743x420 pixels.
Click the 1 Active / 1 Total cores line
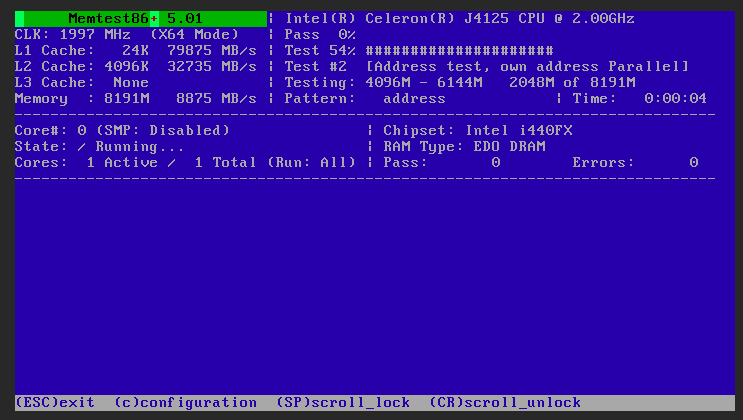pos(185,163)
